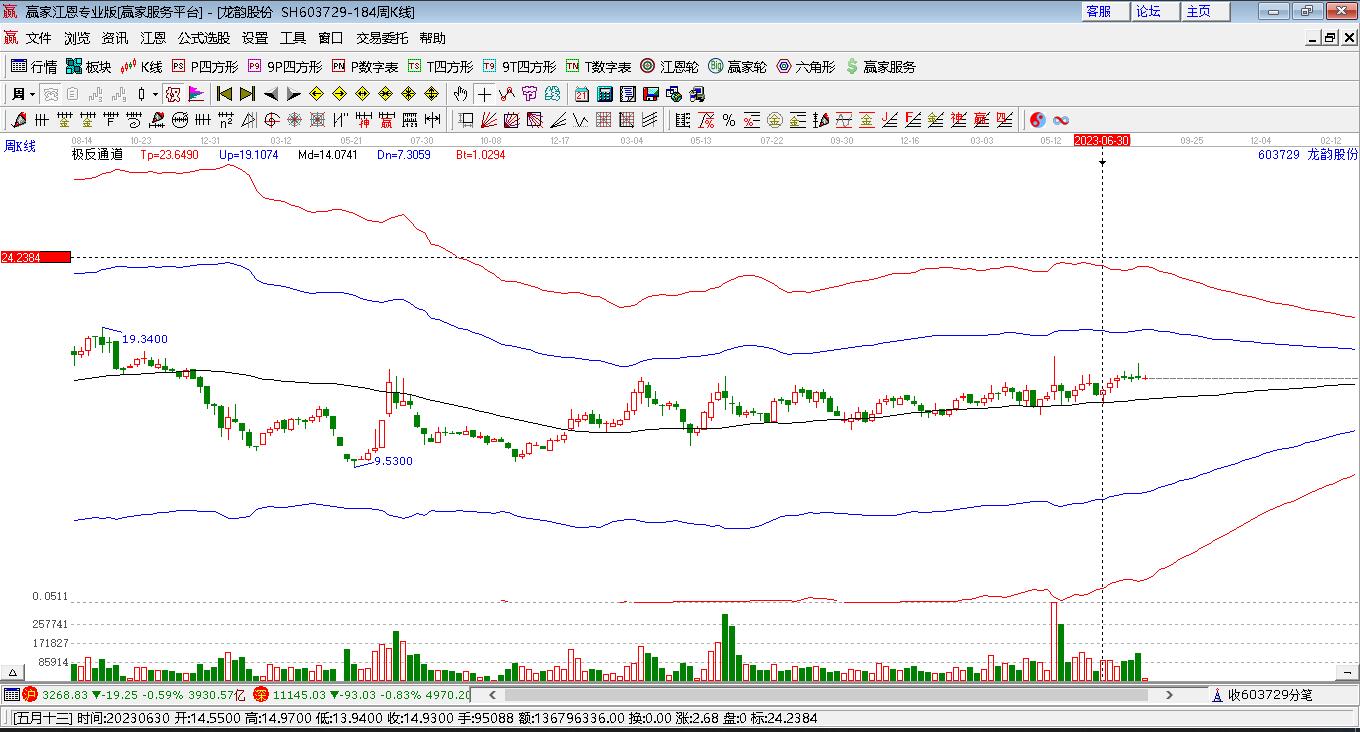Open the P数字表 tool
The width and height of the screenshot is (1360, 732).
click(x=365, y=67)
